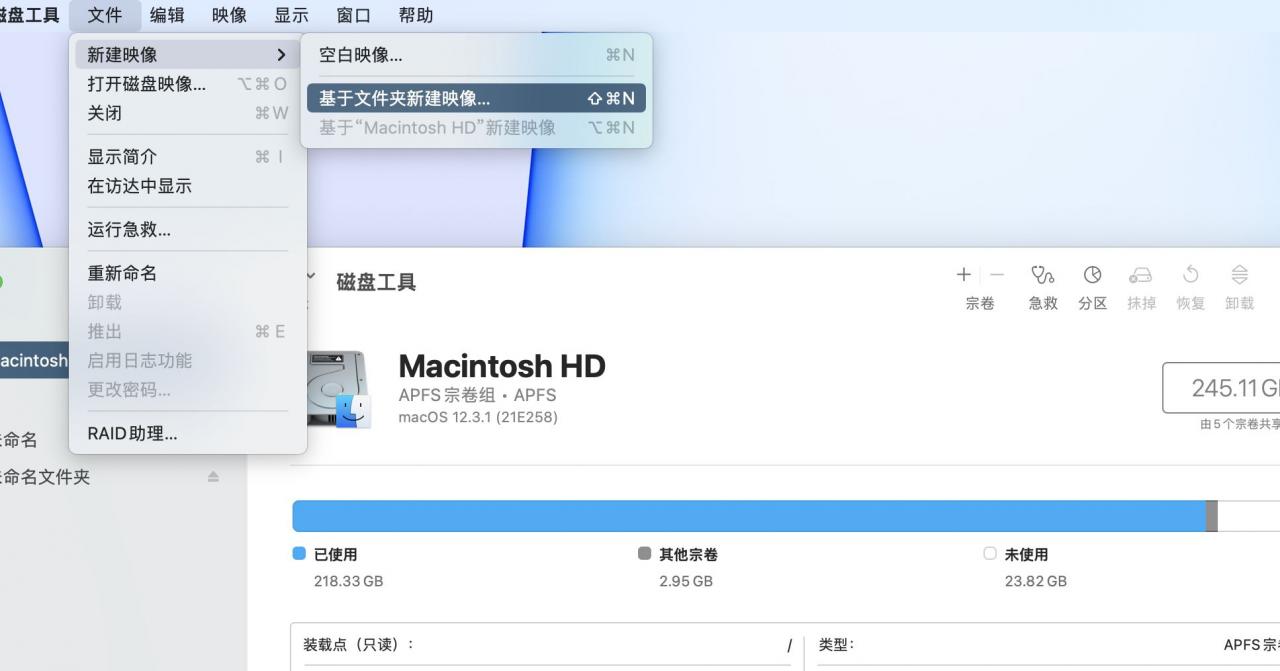Open the sidebar view dropdown chevron
Viewport: 1280px width, 671px height.
tap(311, 275)
